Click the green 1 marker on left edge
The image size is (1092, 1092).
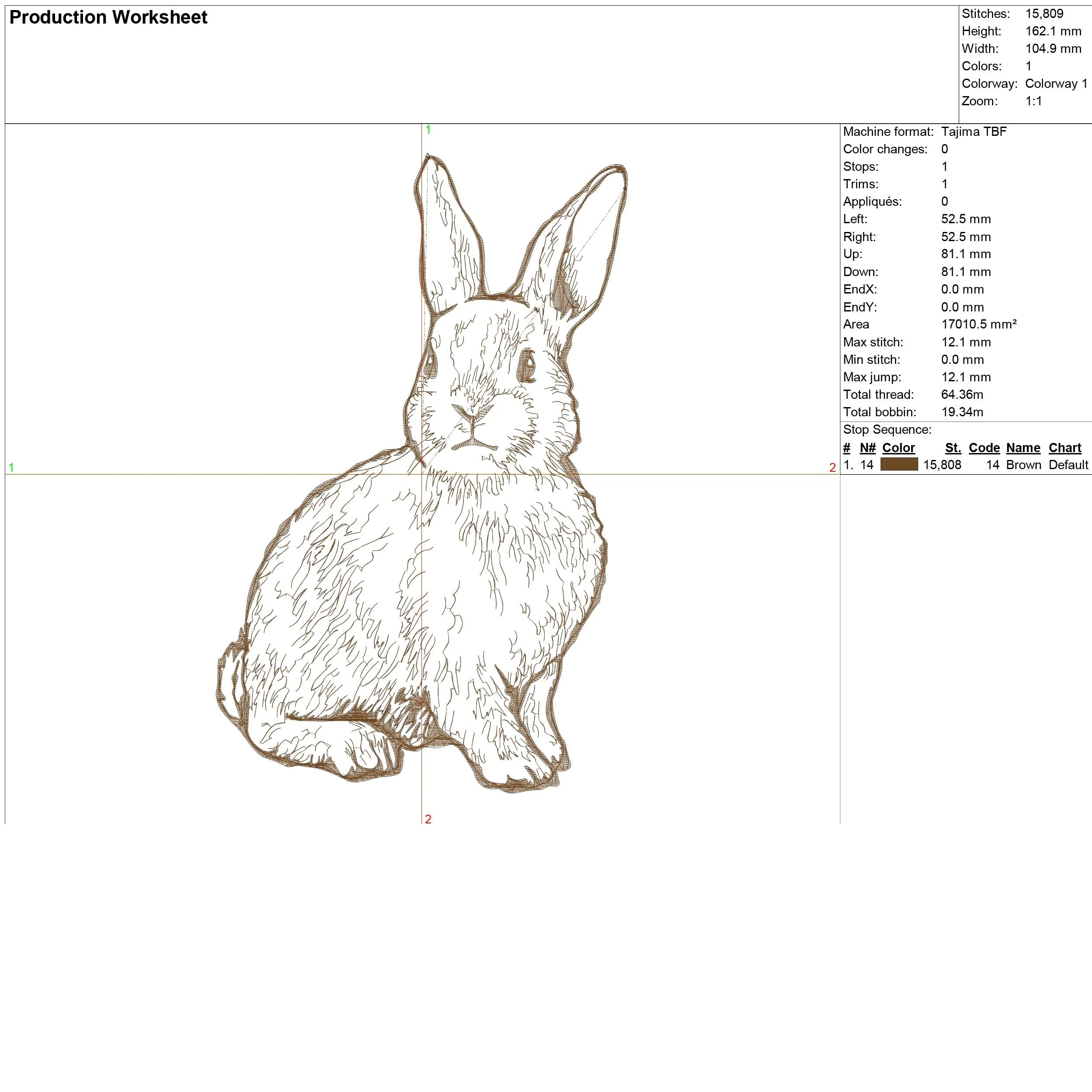11,467
